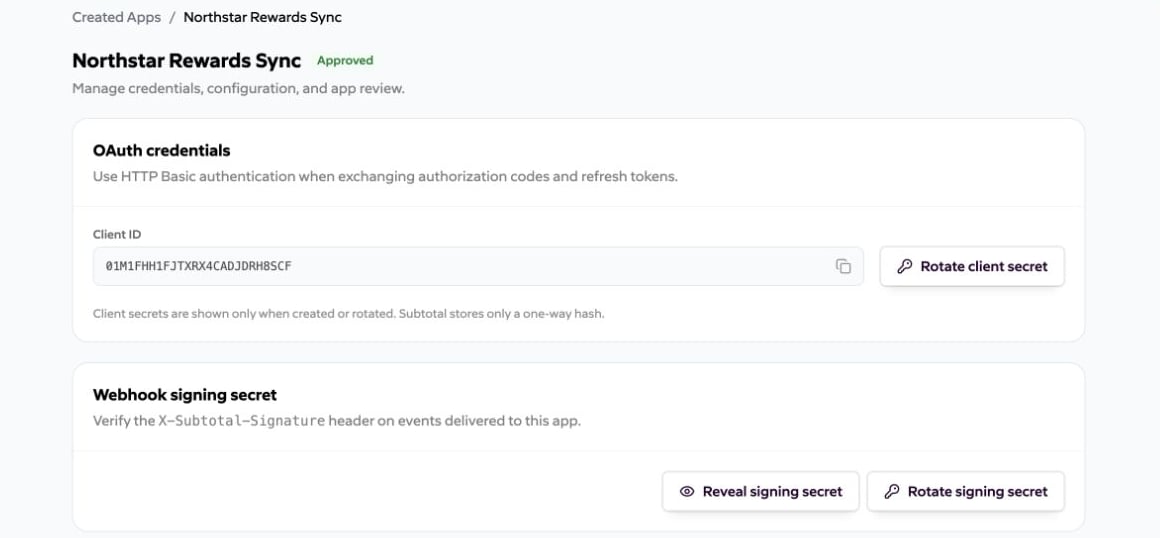Open the Created Apps breadcrumb link
This screenshot has height=538, width=1160.
(116, 17)
